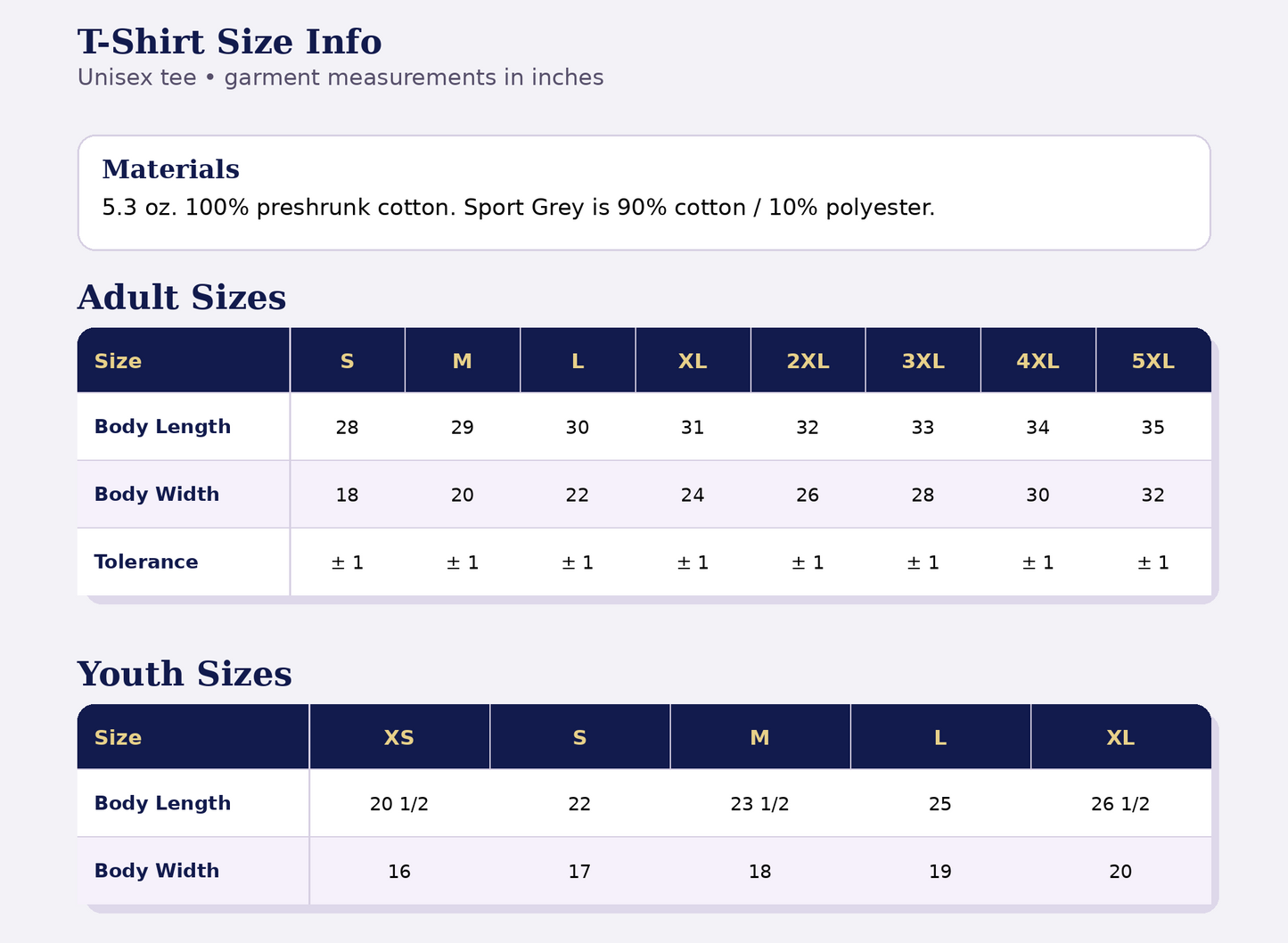Image resolution: width=1288 pixels, height=943 pixels.
Task: Select the unisex tee subtitle text
Action: coord(340,78)
